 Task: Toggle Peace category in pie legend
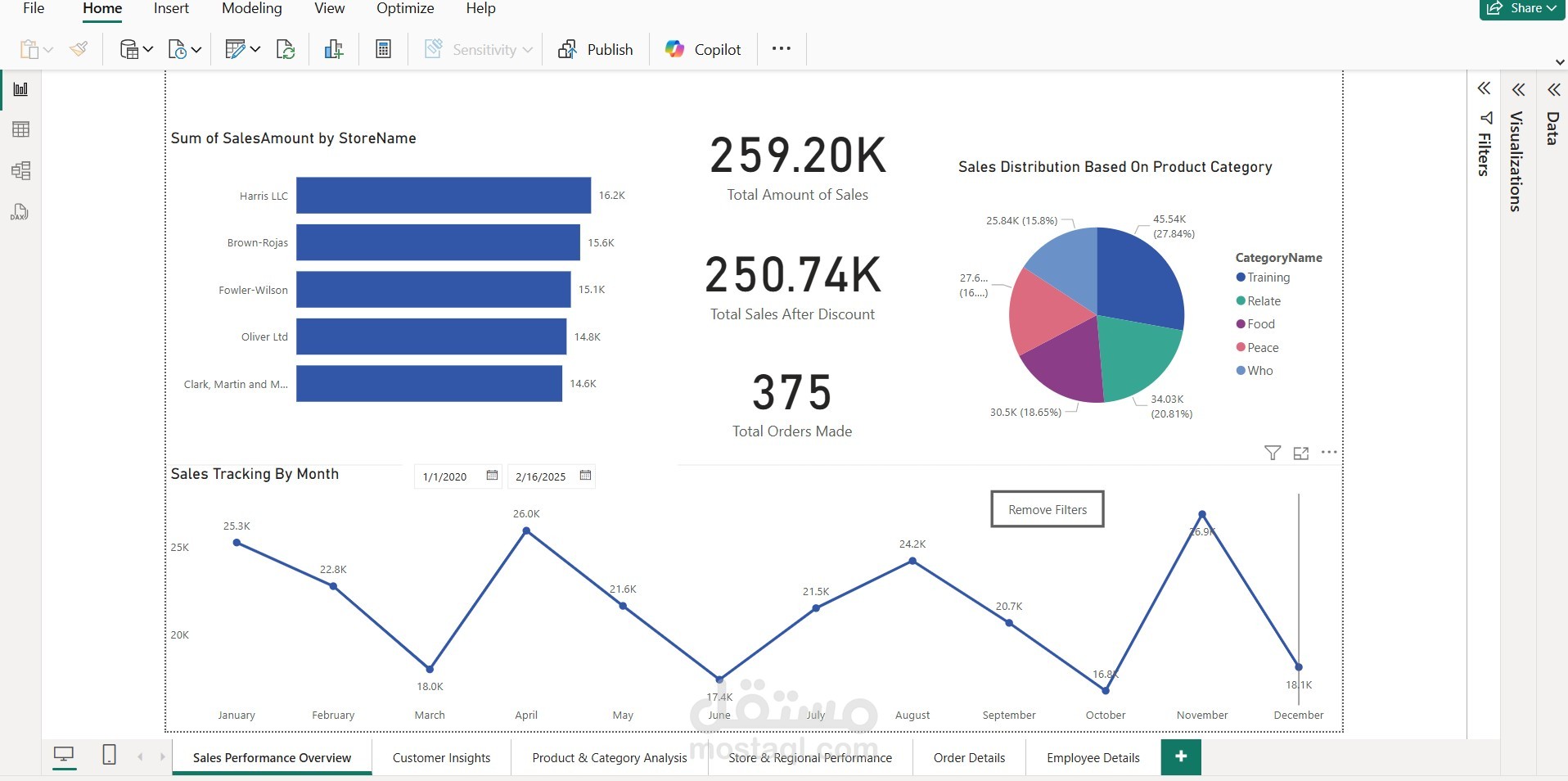(x=1257, y=348)
